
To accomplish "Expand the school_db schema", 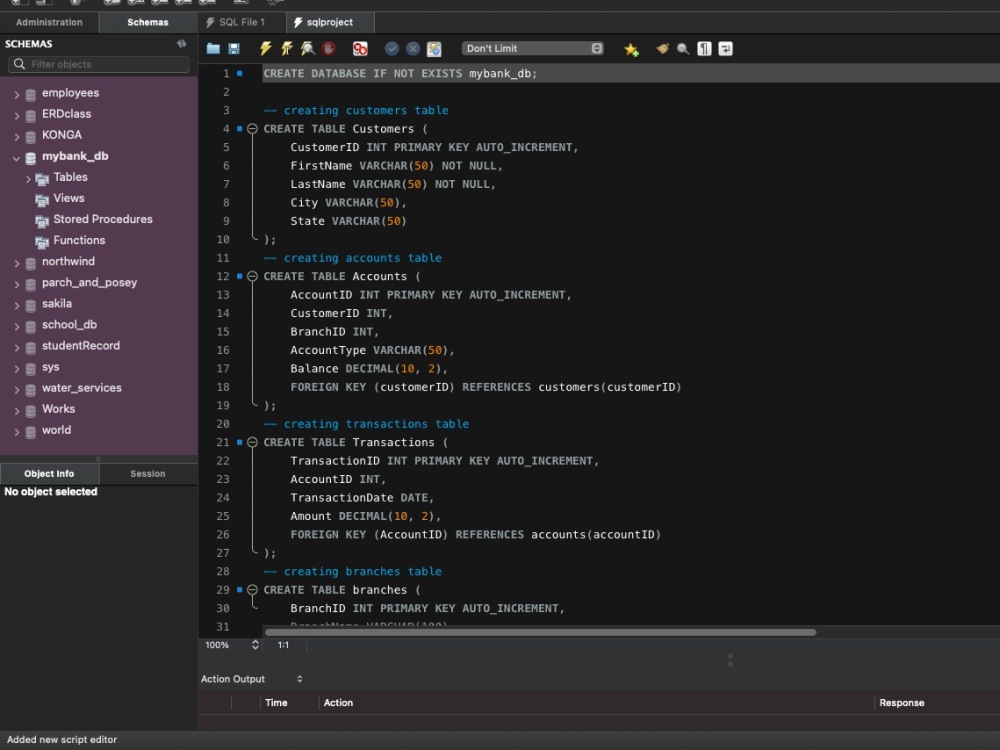I will pos(17,326).
